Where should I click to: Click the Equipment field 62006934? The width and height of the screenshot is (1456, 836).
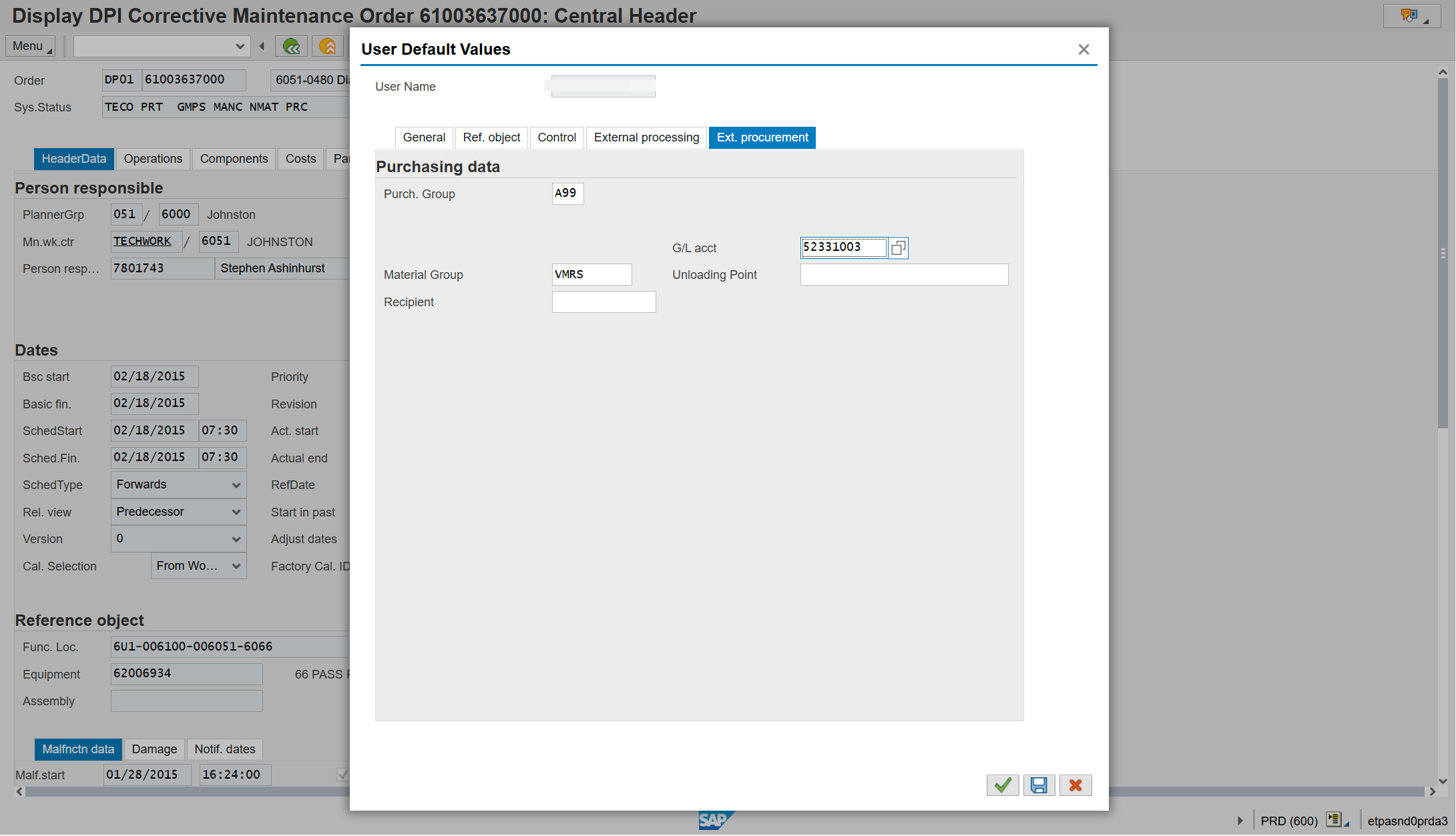[186, 674]
